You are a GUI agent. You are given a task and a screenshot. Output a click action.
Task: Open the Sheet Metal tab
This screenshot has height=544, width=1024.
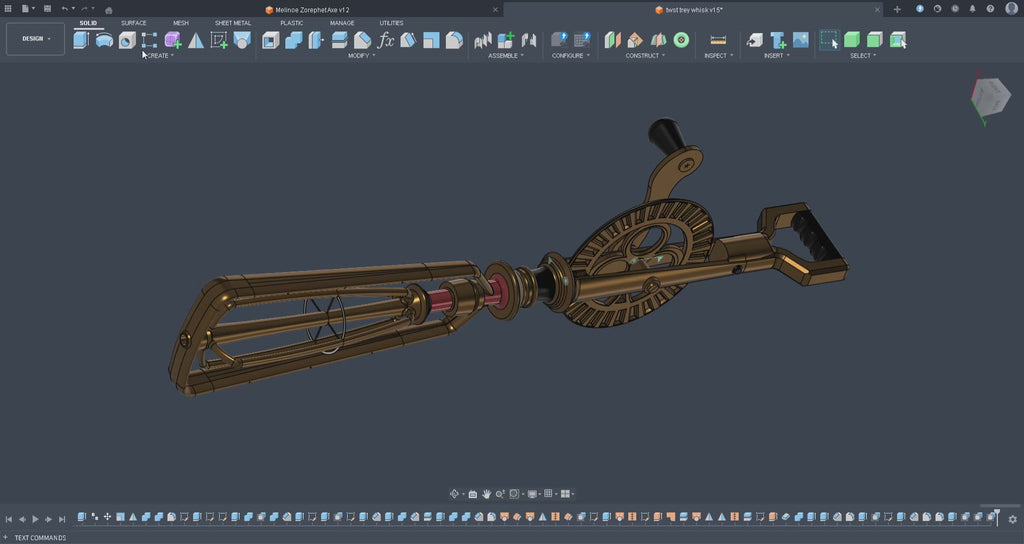233,23
